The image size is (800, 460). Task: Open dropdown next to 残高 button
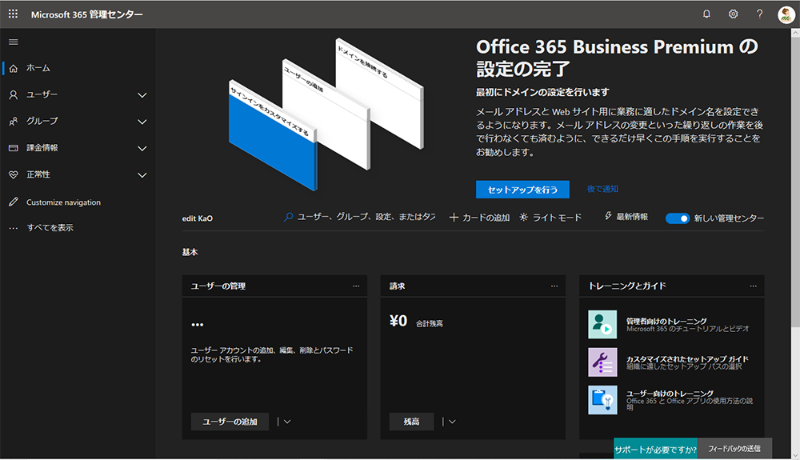pos(451,422)
